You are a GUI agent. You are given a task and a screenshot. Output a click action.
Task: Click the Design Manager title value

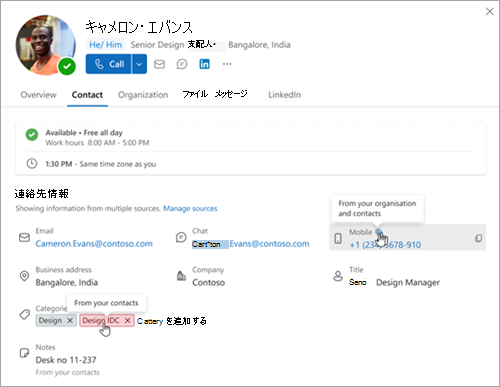[x=408, y=282]
